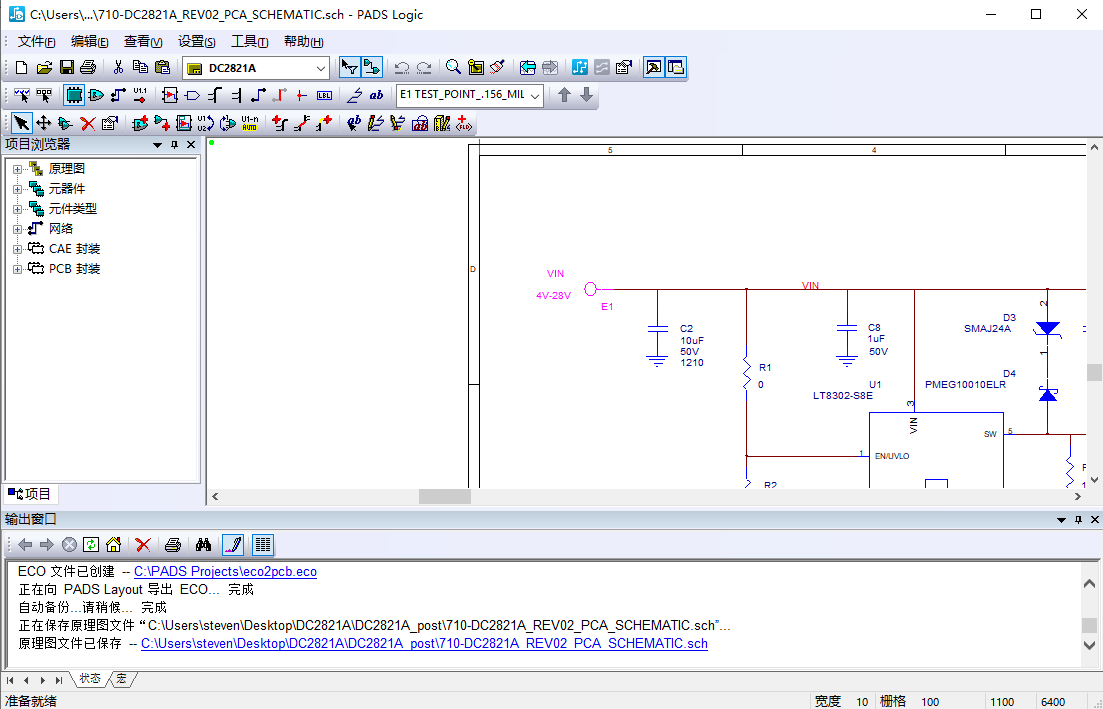This screenshot has width=1103, height=709.
Task: Click the binoculars search icon in output window
Action: pyautogui.click(x=204, y=545)
